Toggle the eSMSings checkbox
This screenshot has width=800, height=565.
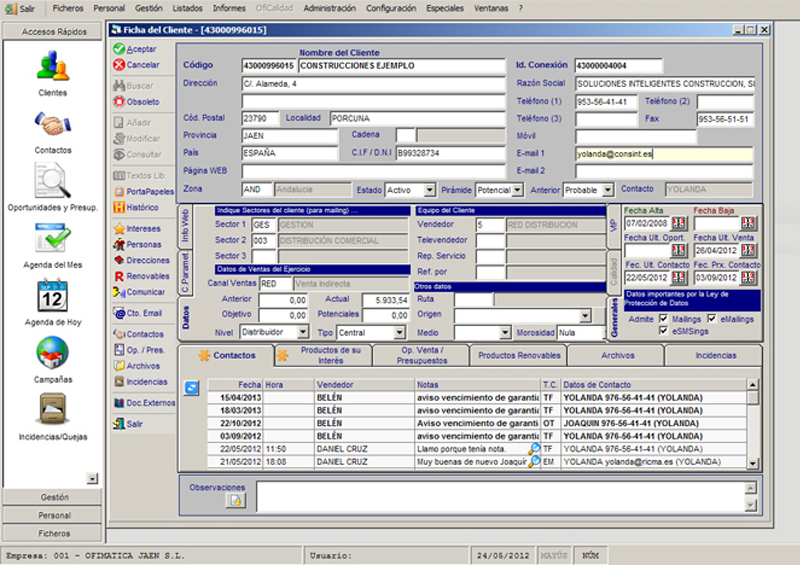point(663,331)
